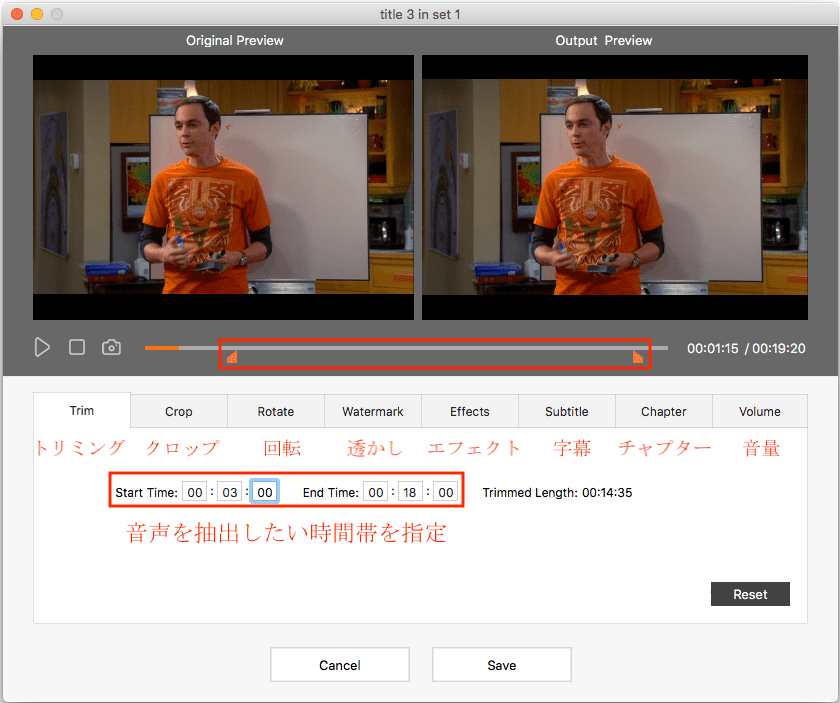Open the Effects tab
840x703 pixels.
(x=470, y=412)
